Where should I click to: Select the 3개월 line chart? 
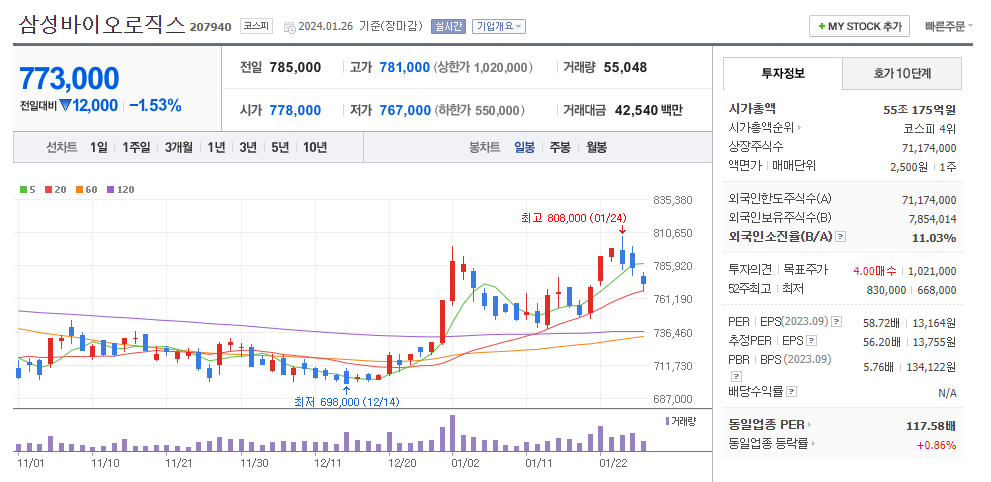[179, 147]
